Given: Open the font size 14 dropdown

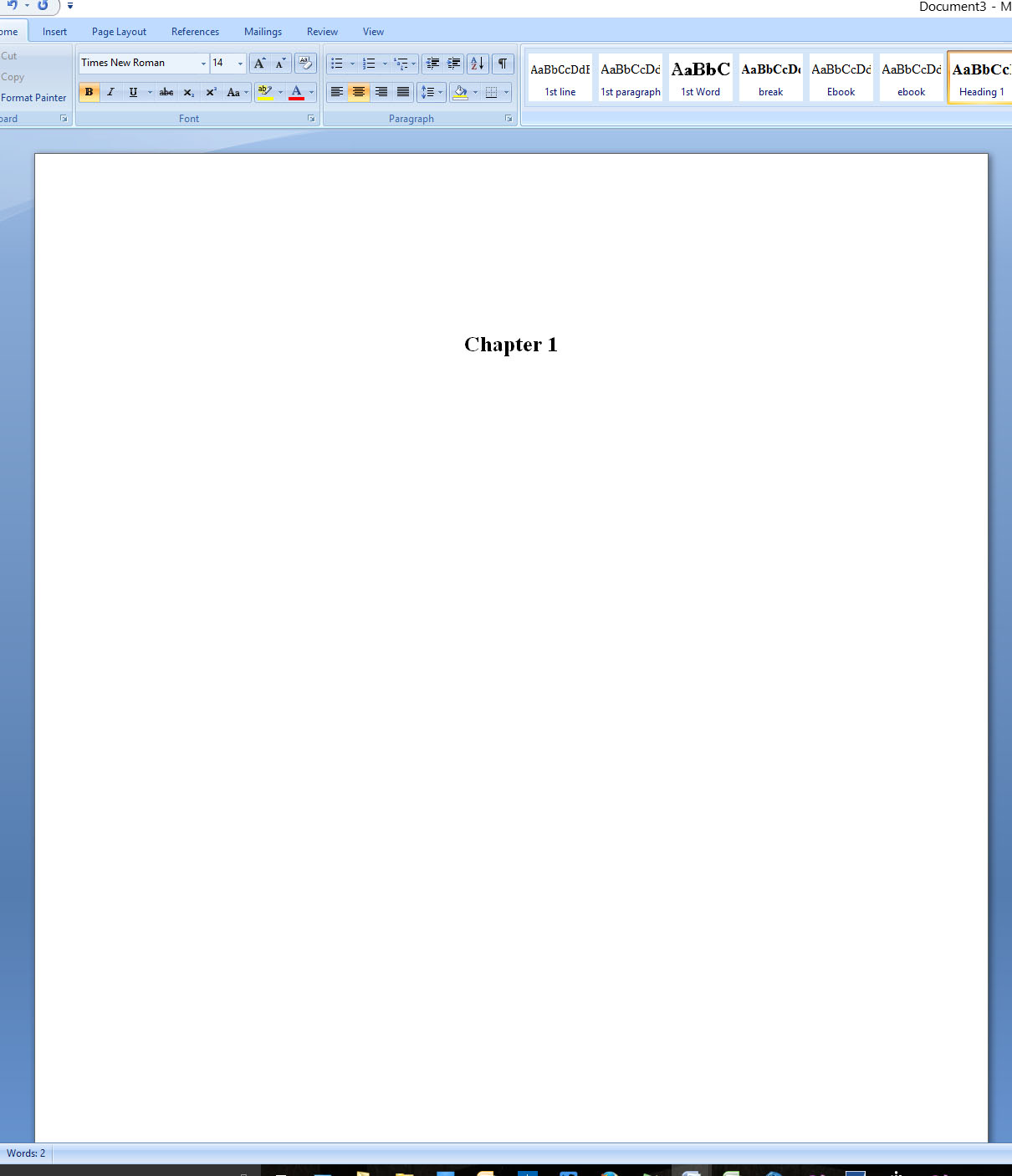Looking at the screenshot, I should point(240,64).
